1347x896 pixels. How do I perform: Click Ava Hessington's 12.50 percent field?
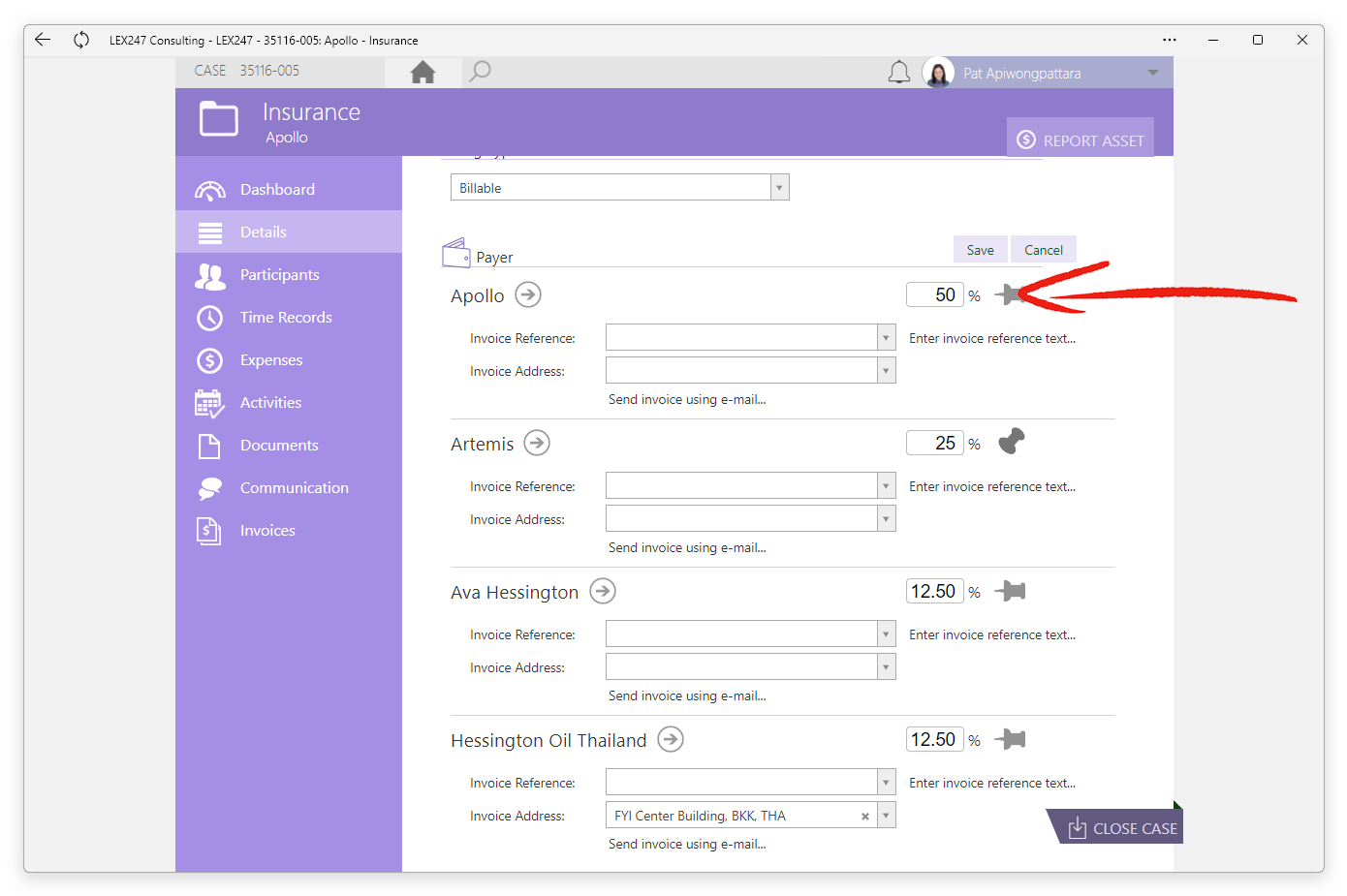point(935,591)
